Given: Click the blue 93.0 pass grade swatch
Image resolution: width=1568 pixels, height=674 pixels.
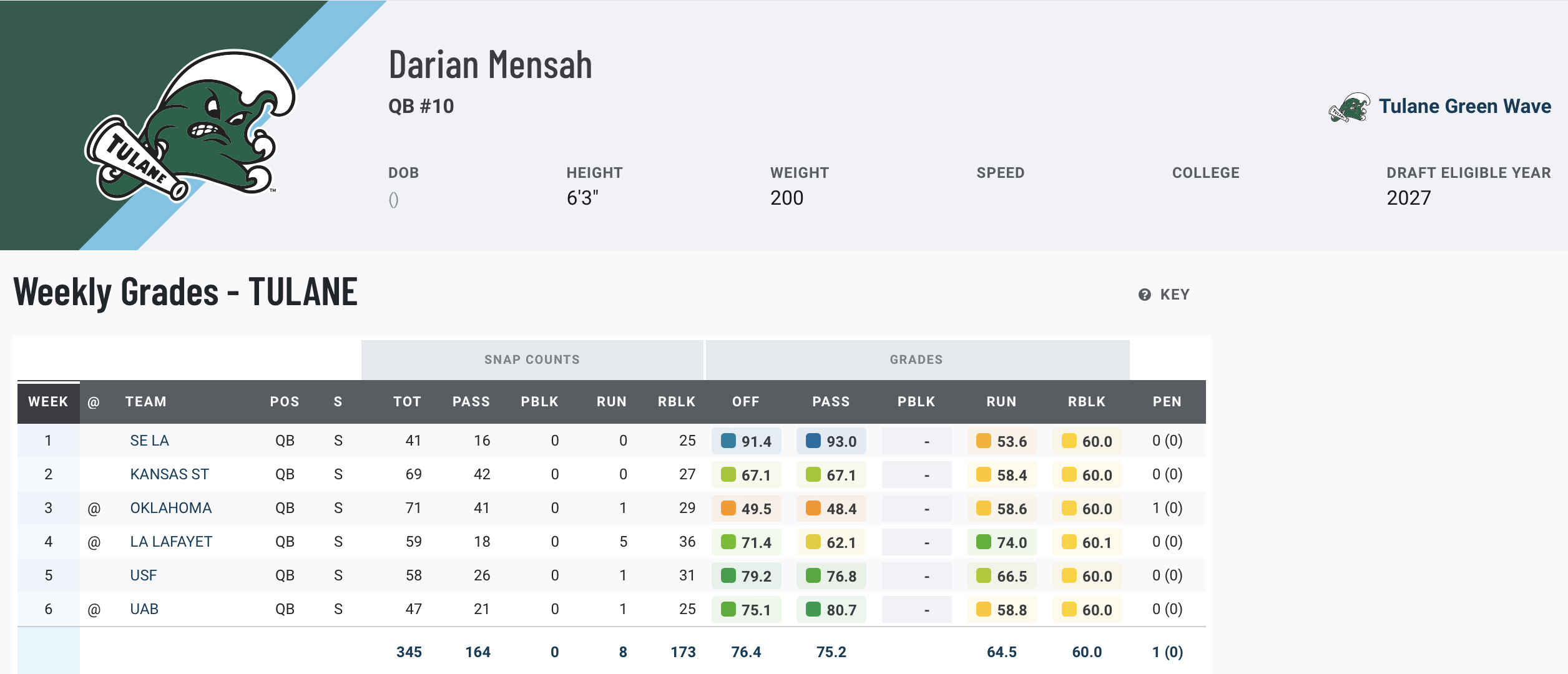Looking at the screenshot, I should coord(813,441).
